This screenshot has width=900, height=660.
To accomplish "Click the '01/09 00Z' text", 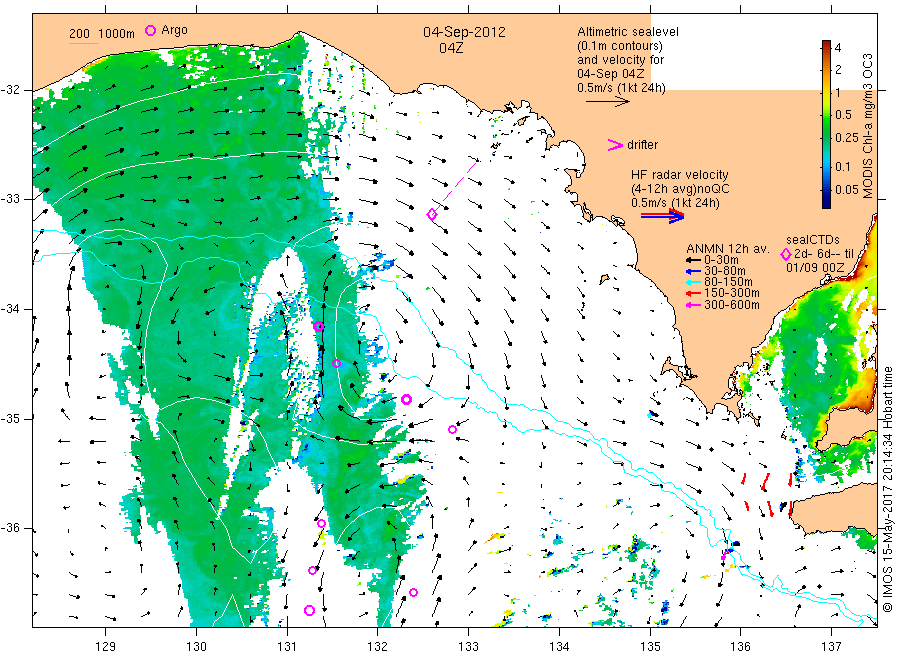I will click(x=815, y=268).
